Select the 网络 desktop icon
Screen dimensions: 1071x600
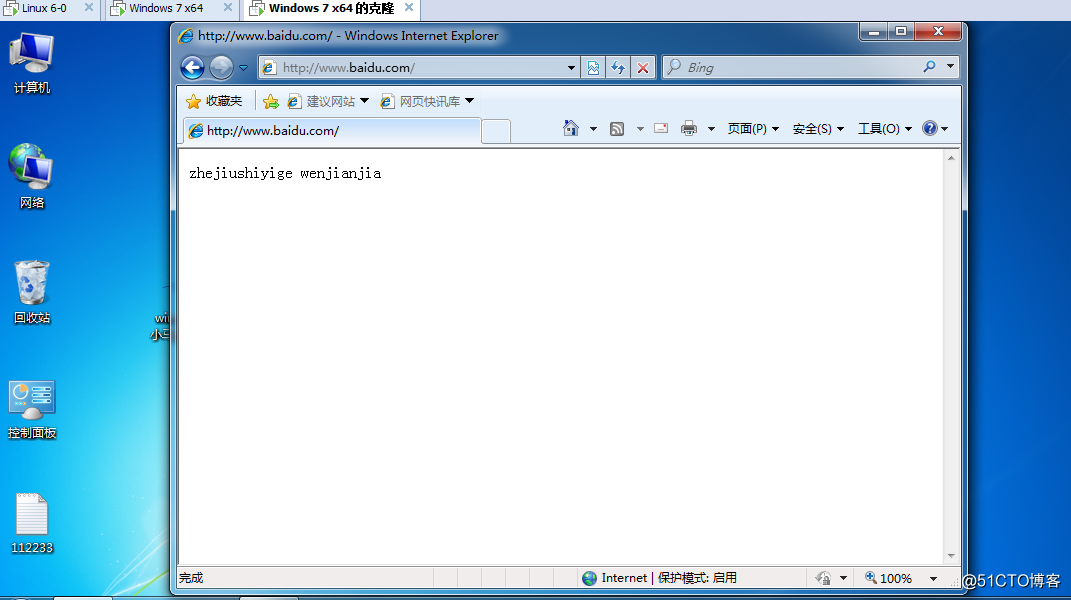31,176
